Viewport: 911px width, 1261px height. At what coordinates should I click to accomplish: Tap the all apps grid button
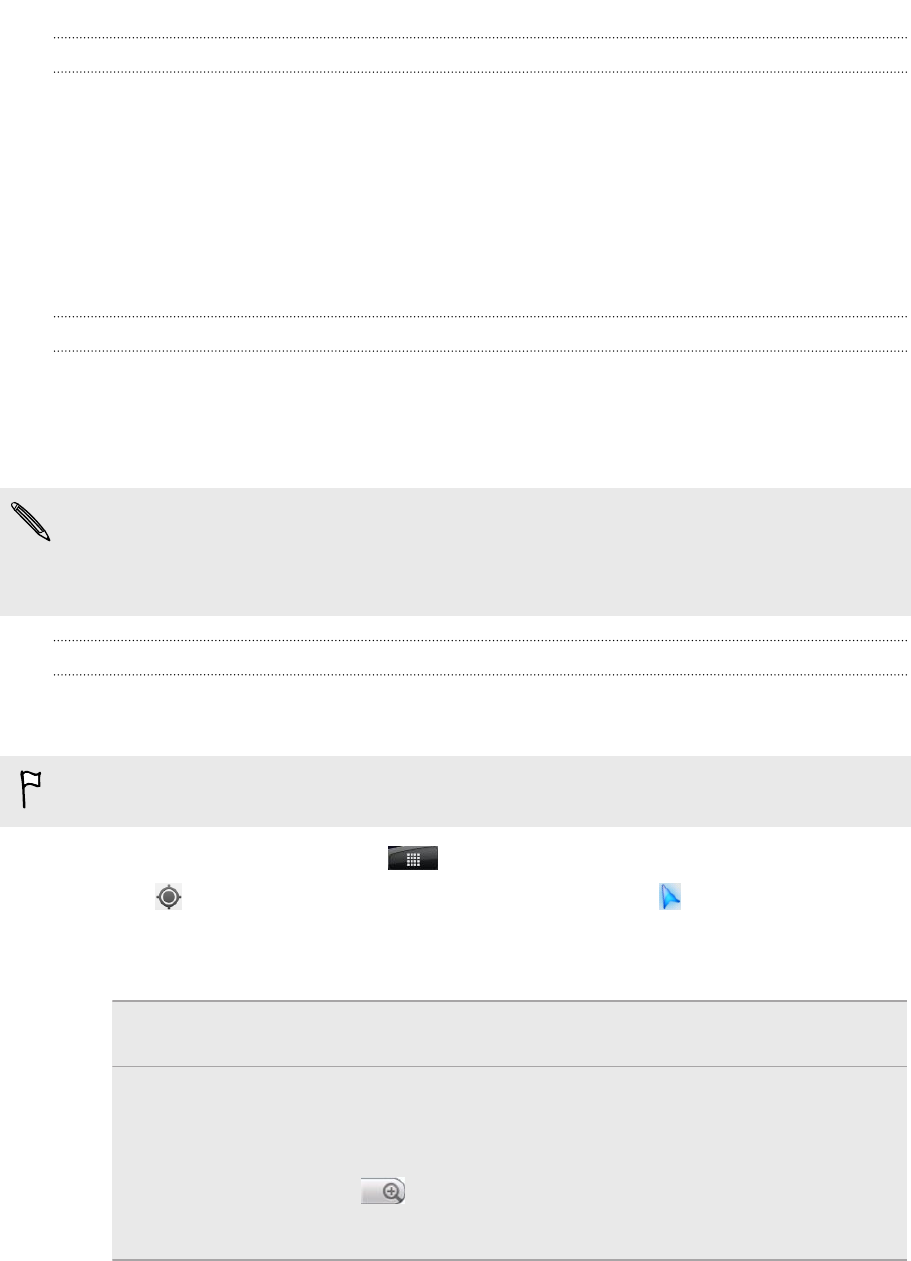(x=413, y=857)
